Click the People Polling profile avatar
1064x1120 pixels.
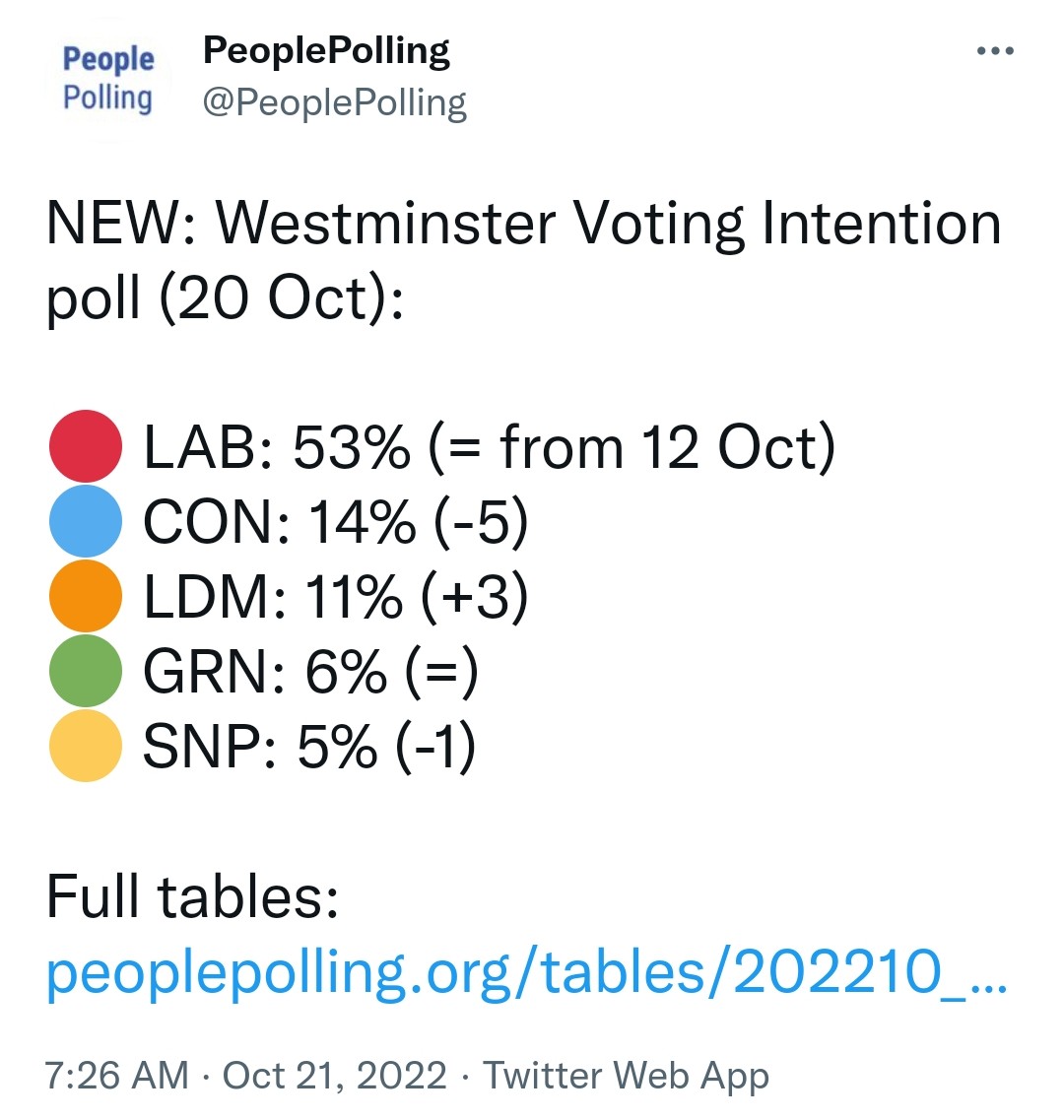[108, 77]
